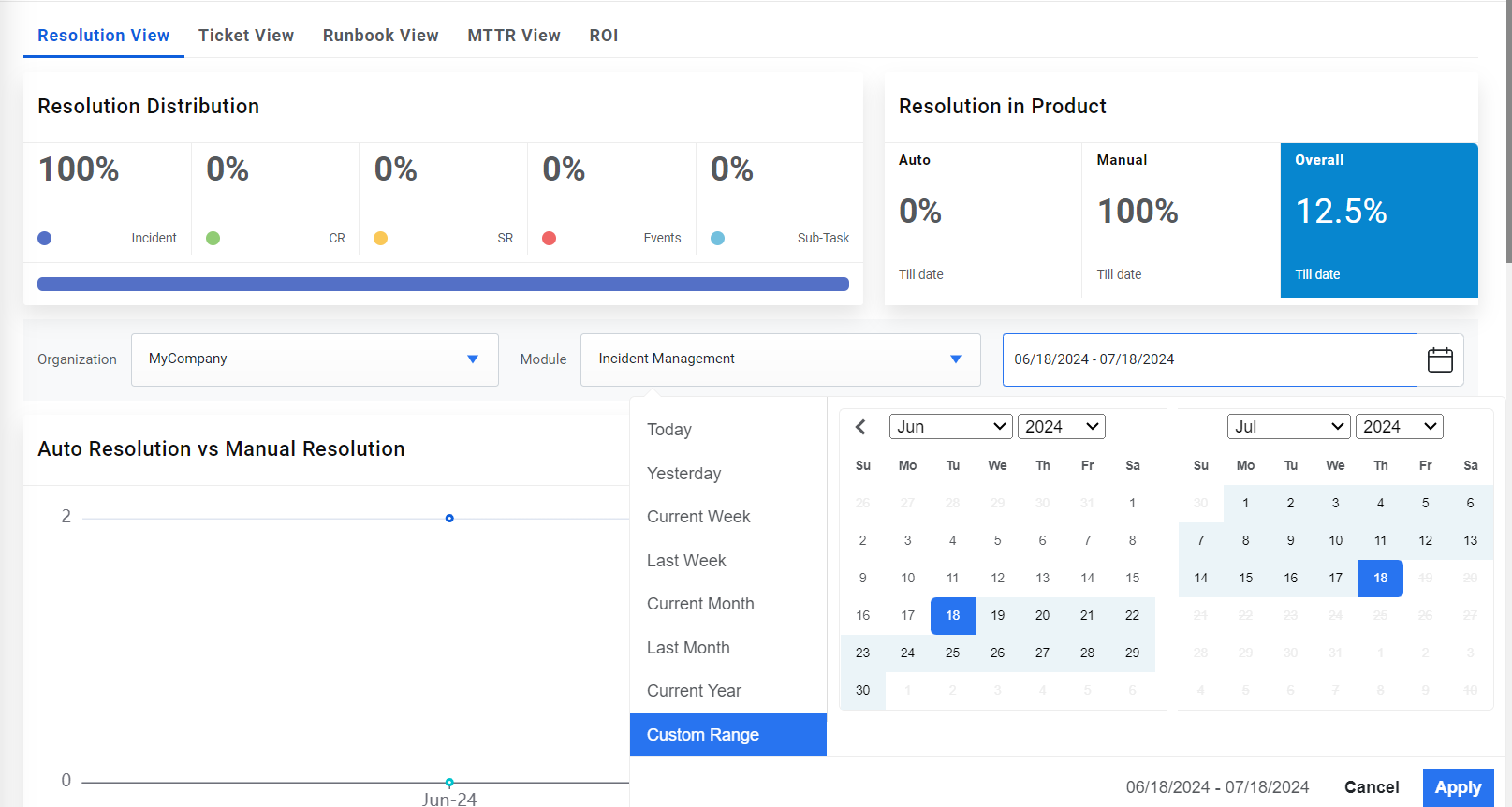
Task: Click the blue Incident legend dot
Action: [x=45, y=238]
